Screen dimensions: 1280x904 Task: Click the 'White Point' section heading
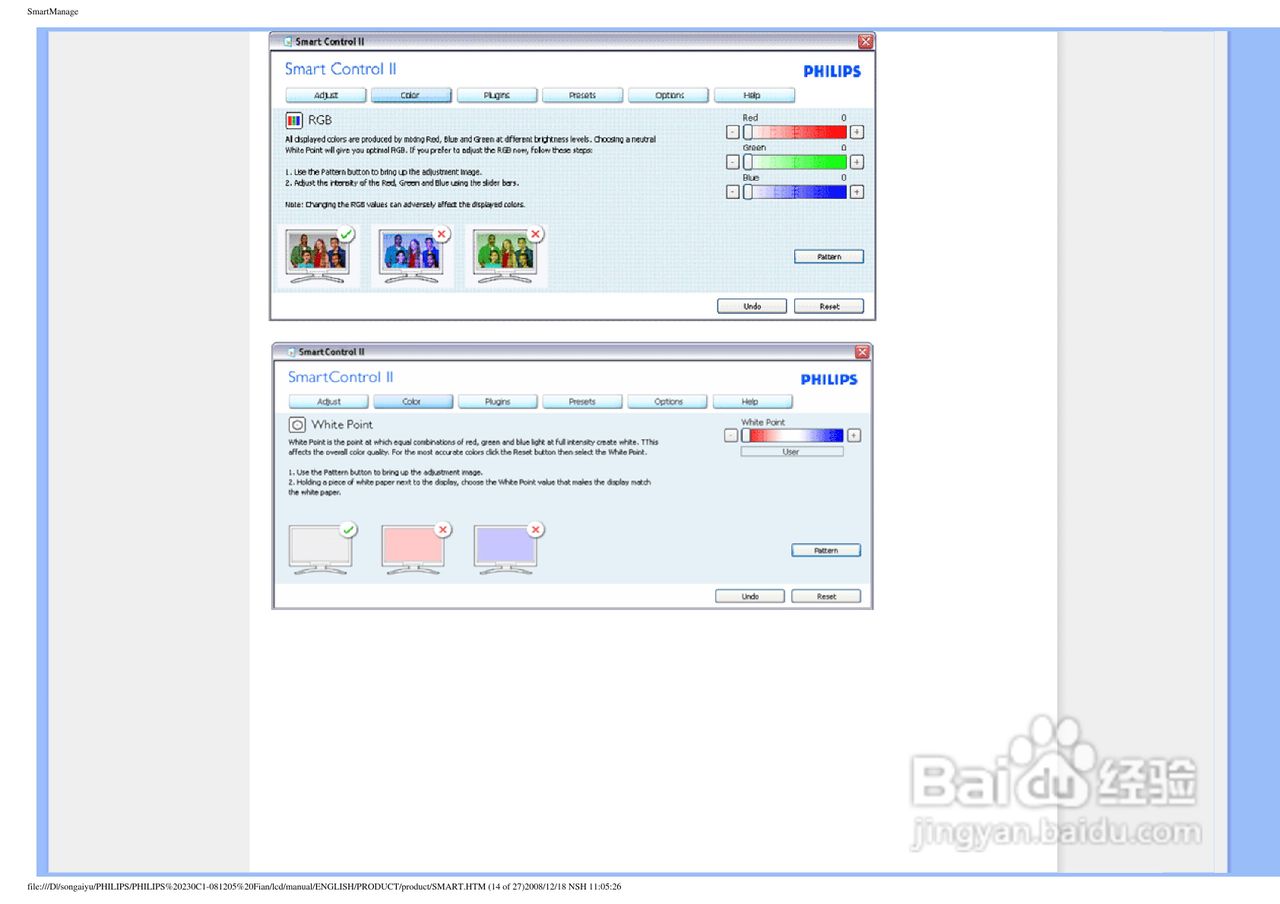coord(342,425)
